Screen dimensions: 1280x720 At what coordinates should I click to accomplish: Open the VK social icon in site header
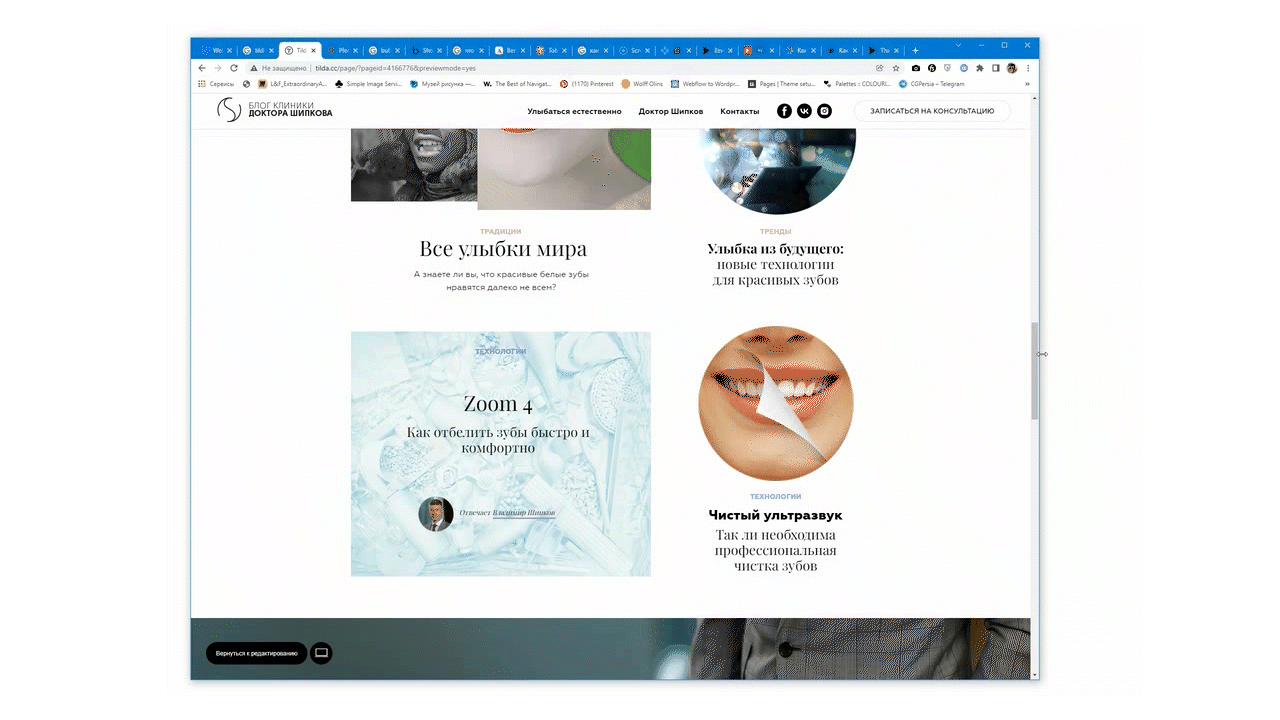804,111
